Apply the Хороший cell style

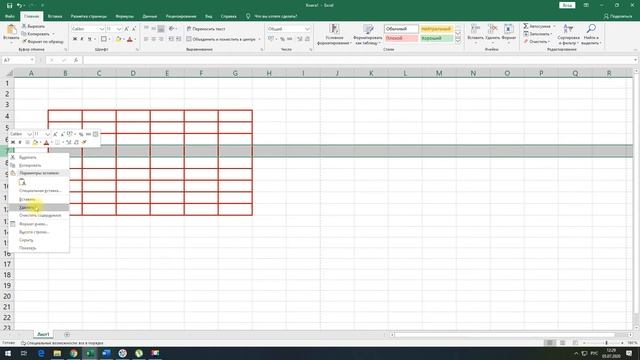tap(436, 38)
